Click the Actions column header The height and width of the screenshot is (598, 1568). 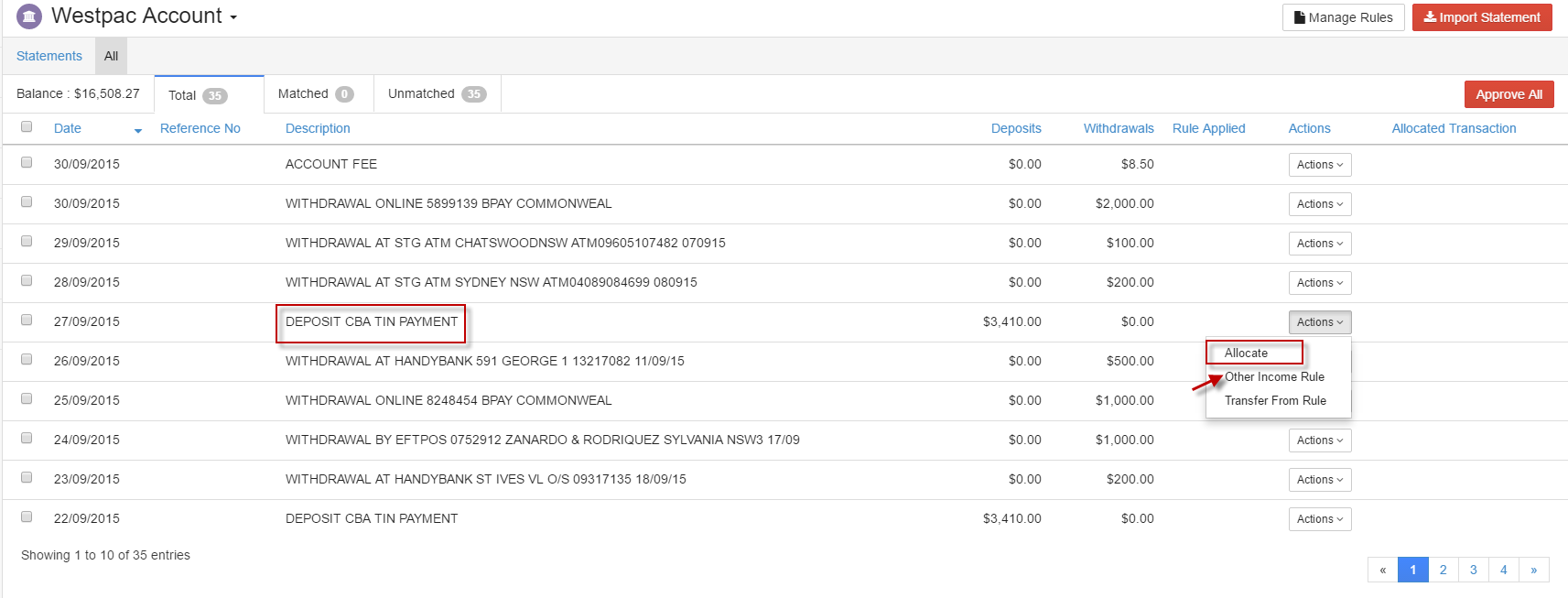coord(1310,128)
